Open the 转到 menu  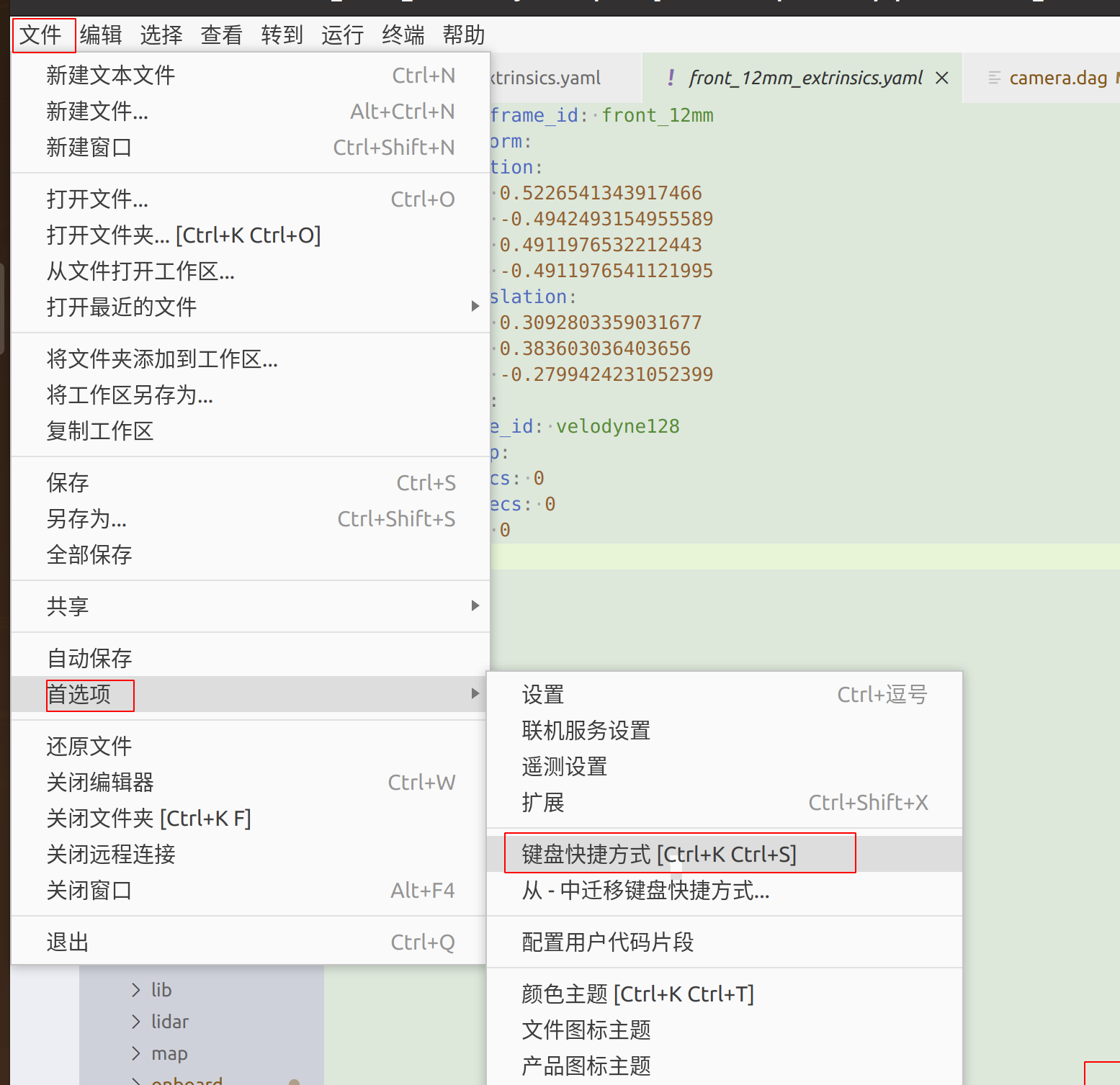tap(282, 35)
